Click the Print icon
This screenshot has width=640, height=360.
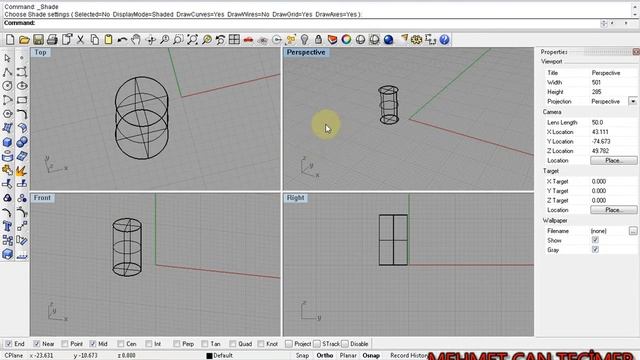pos(52,40)
